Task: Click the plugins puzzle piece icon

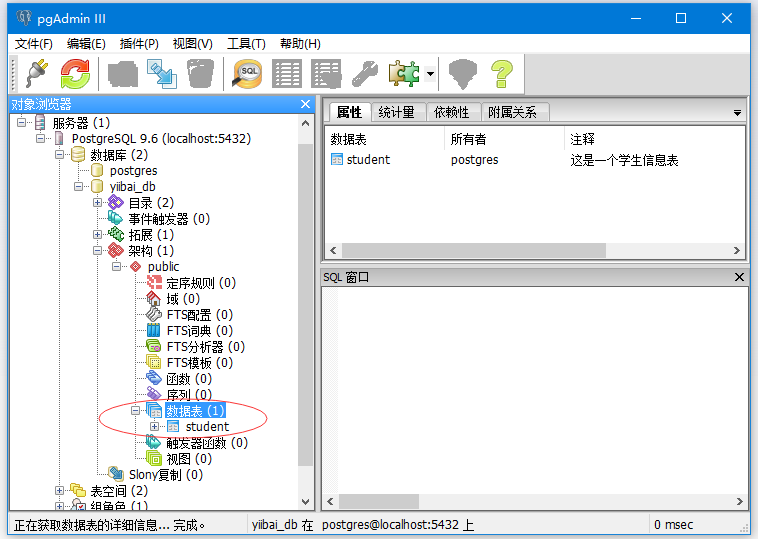Action: coord(403,73)
